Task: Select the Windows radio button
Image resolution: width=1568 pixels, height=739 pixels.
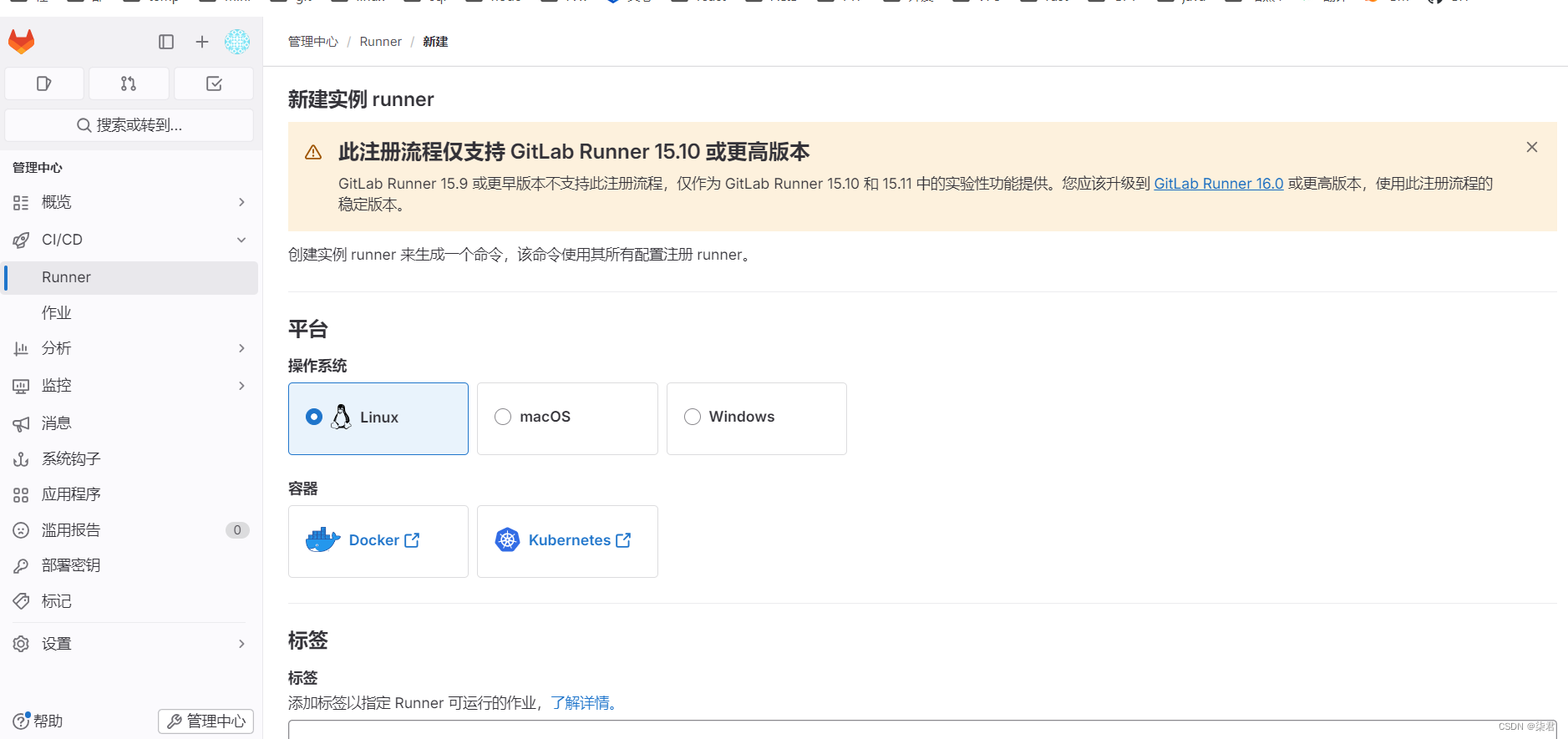Action: tap(693, 417)
